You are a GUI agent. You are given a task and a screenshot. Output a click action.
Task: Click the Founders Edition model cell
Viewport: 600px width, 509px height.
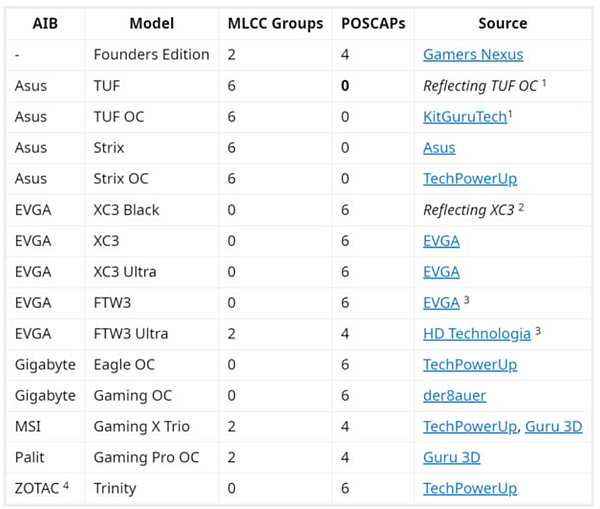pyautogui.click(x=151, y=55)
